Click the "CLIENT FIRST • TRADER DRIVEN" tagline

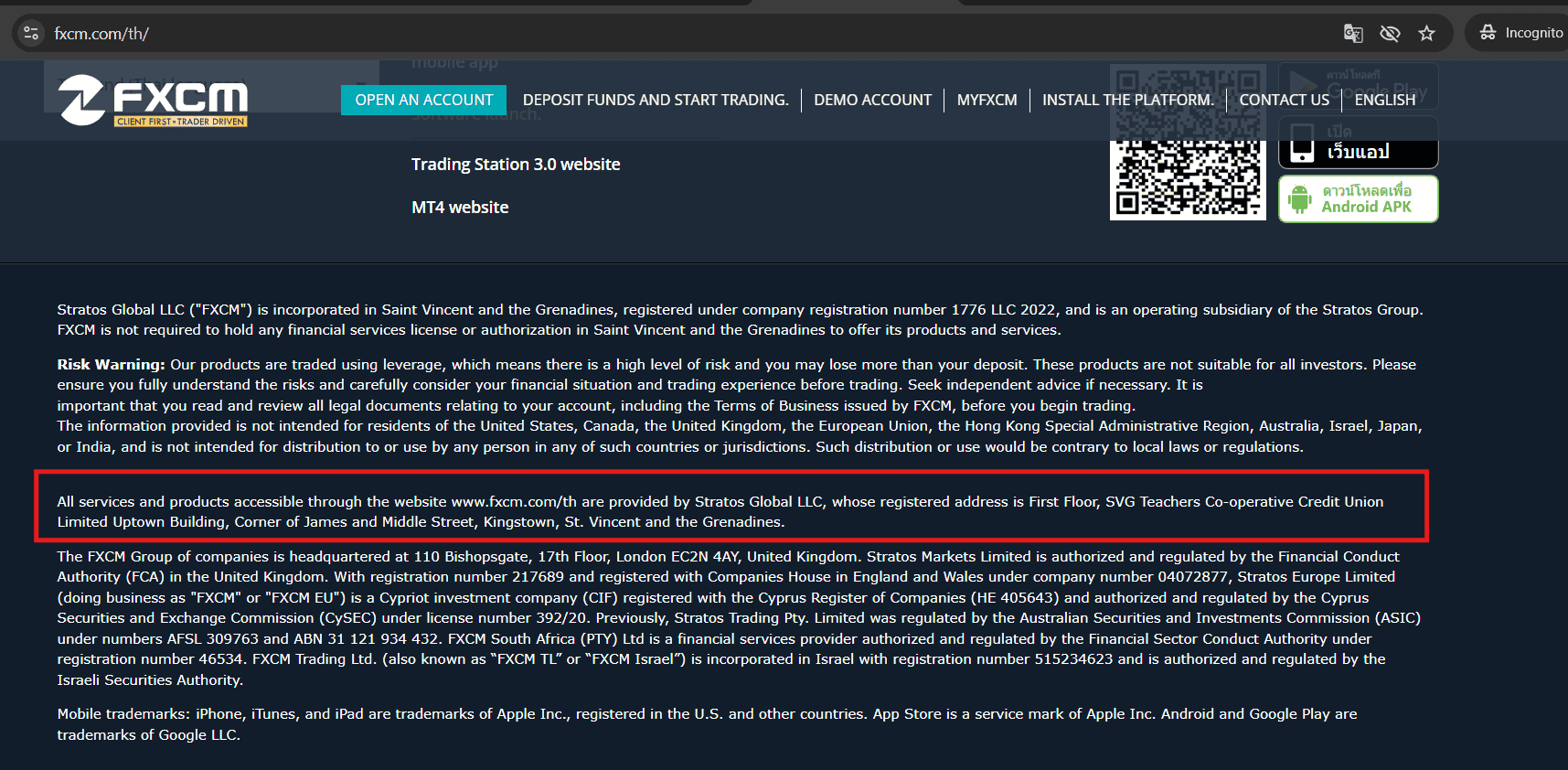[181, 122]
